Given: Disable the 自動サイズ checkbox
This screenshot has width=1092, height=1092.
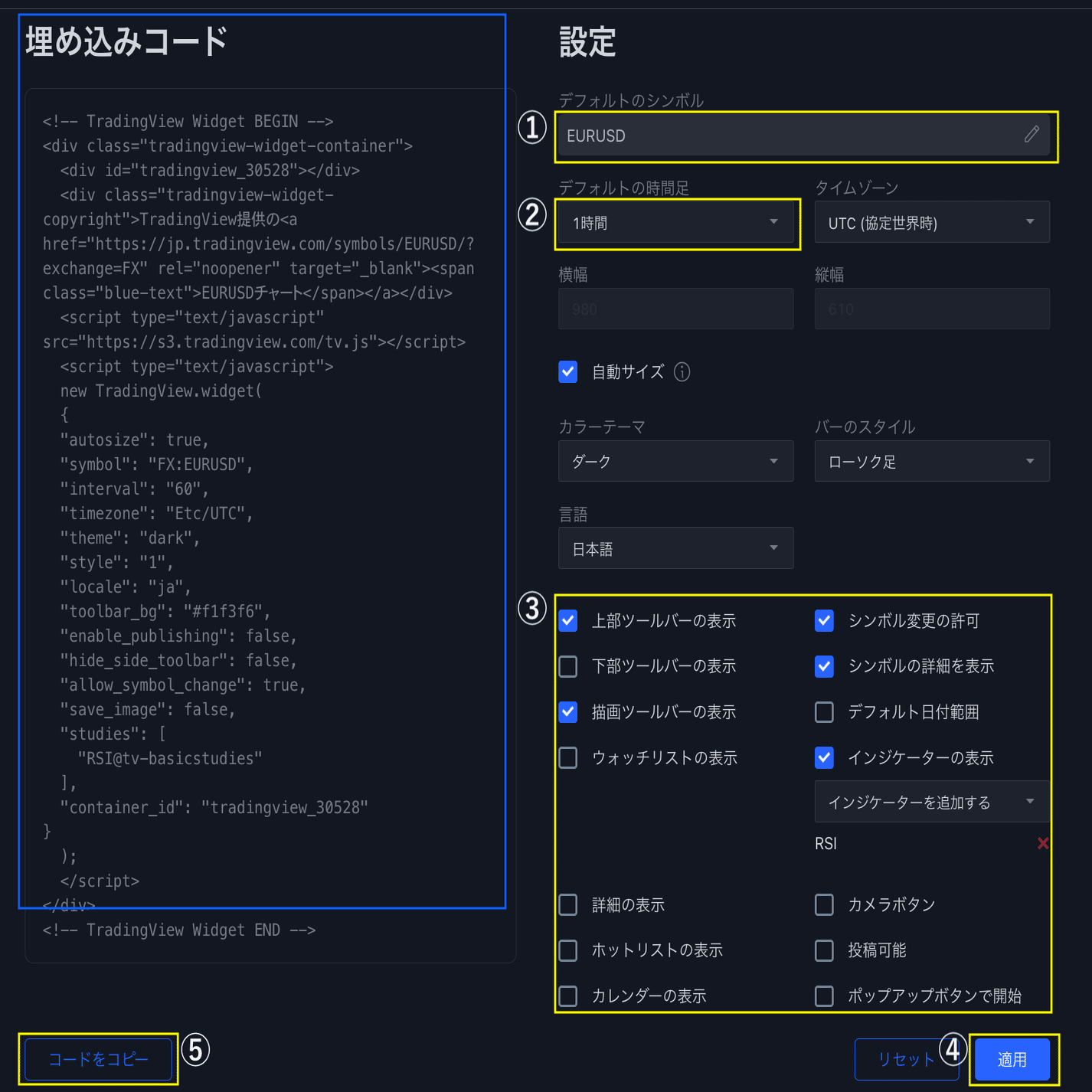Looking at the screenshot, I should [x=567, y=371].
